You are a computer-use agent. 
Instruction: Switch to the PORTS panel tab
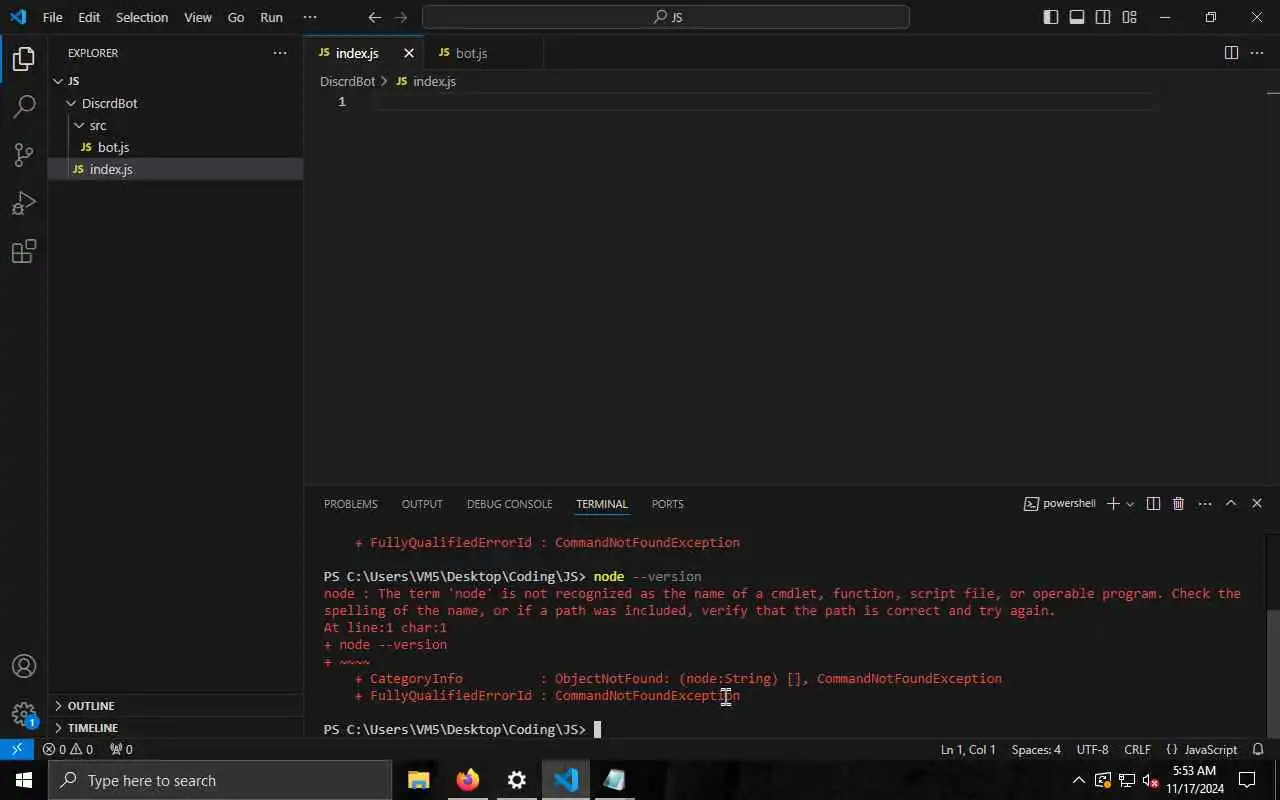(x=667, y=504)
